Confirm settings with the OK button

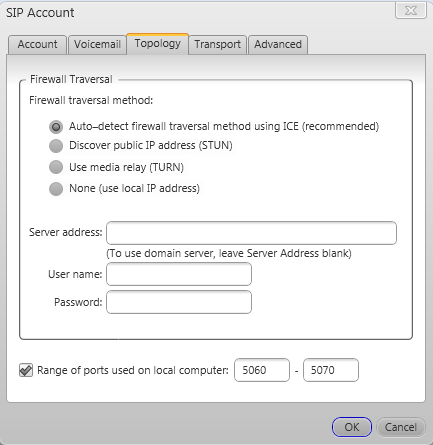(352, 427)
